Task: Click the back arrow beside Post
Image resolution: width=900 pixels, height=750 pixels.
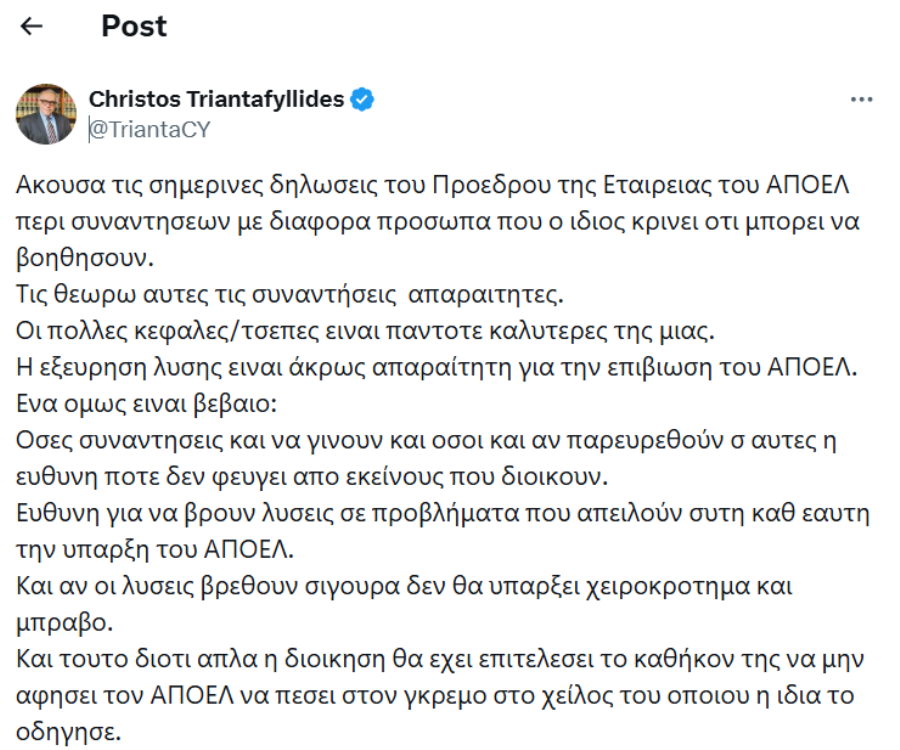Action: [x=32, y=27]
